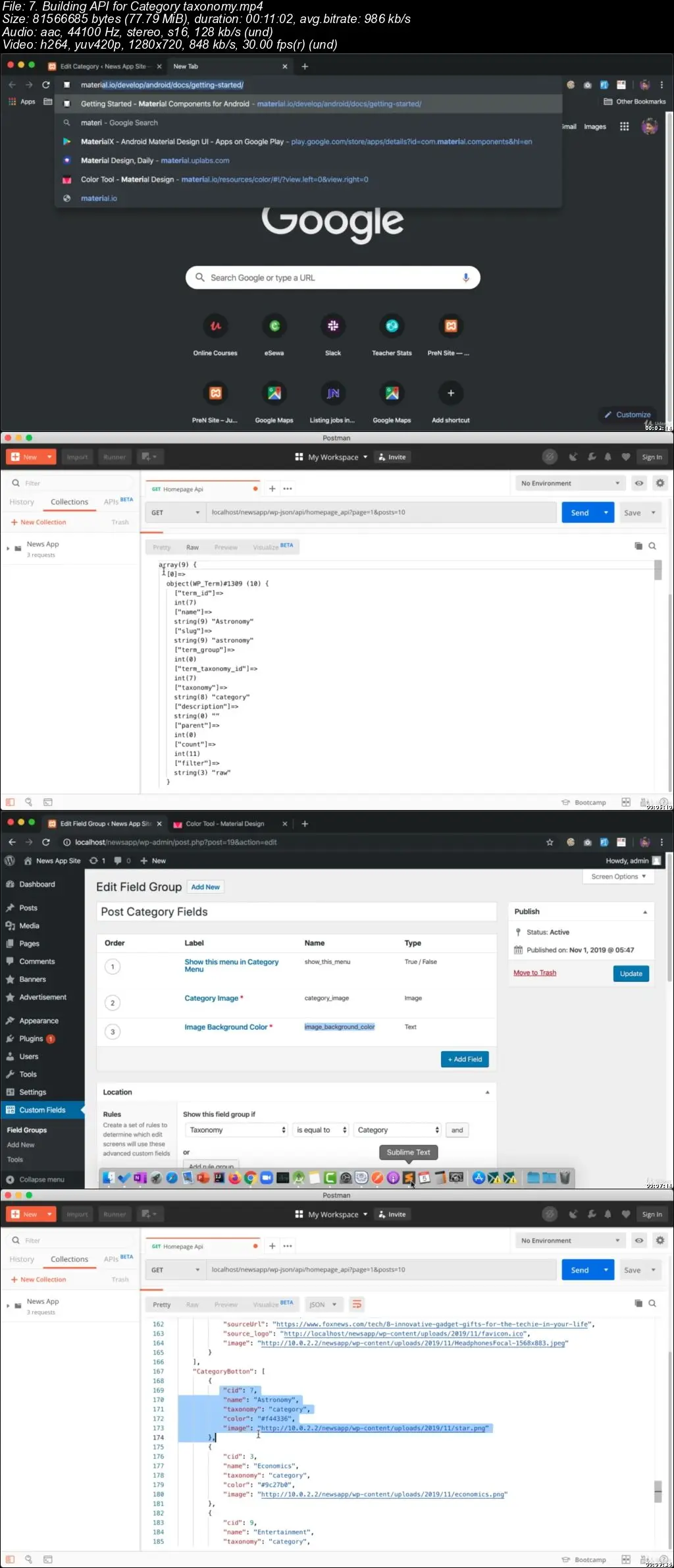
Task: Select Raw response tab in Postman array-output window
Action: pos(192,547)
